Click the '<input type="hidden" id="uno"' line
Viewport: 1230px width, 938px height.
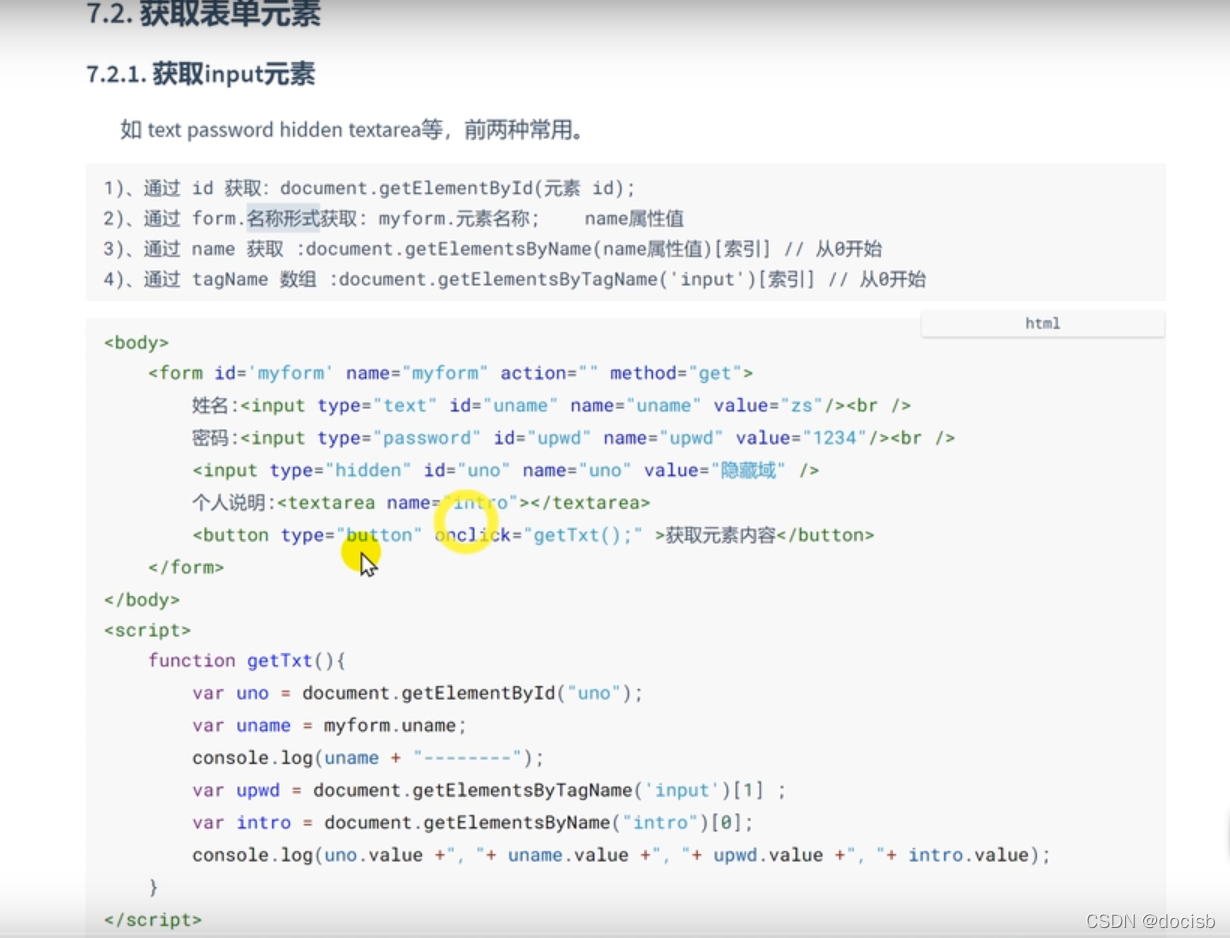pos(506,470)
